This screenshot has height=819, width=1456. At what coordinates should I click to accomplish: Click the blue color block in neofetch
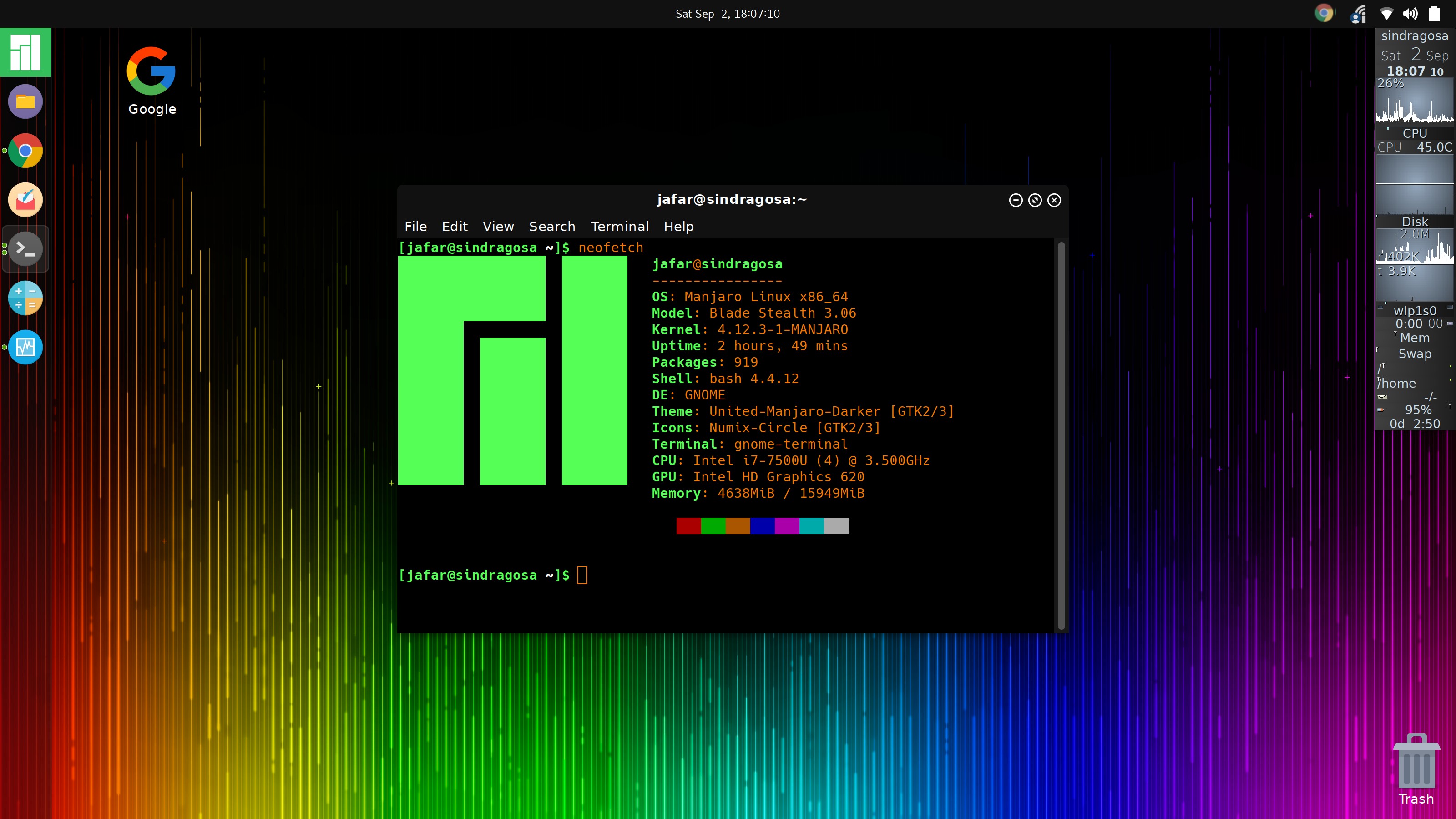(762, 526)
